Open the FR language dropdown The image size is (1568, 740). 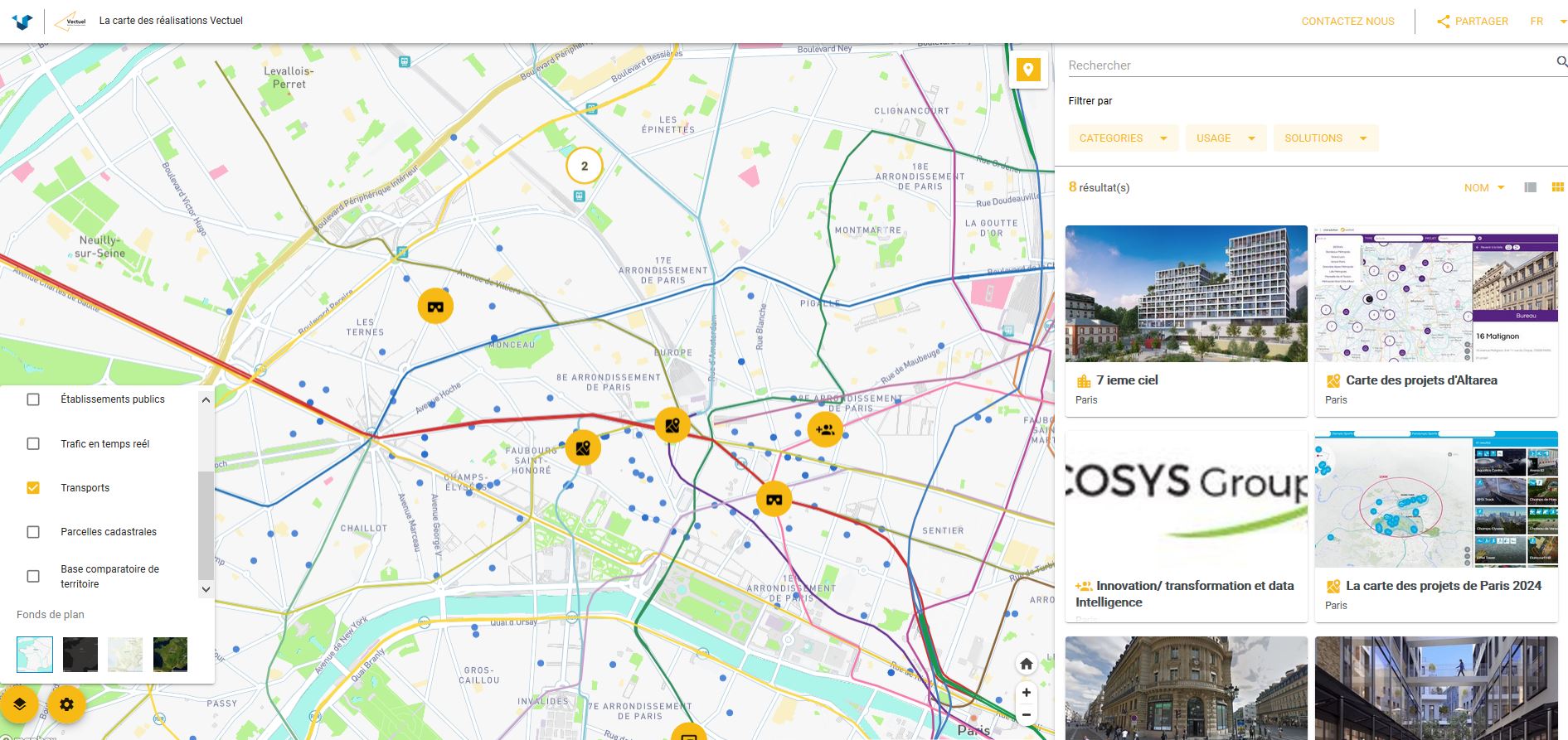coord(1548,22)
